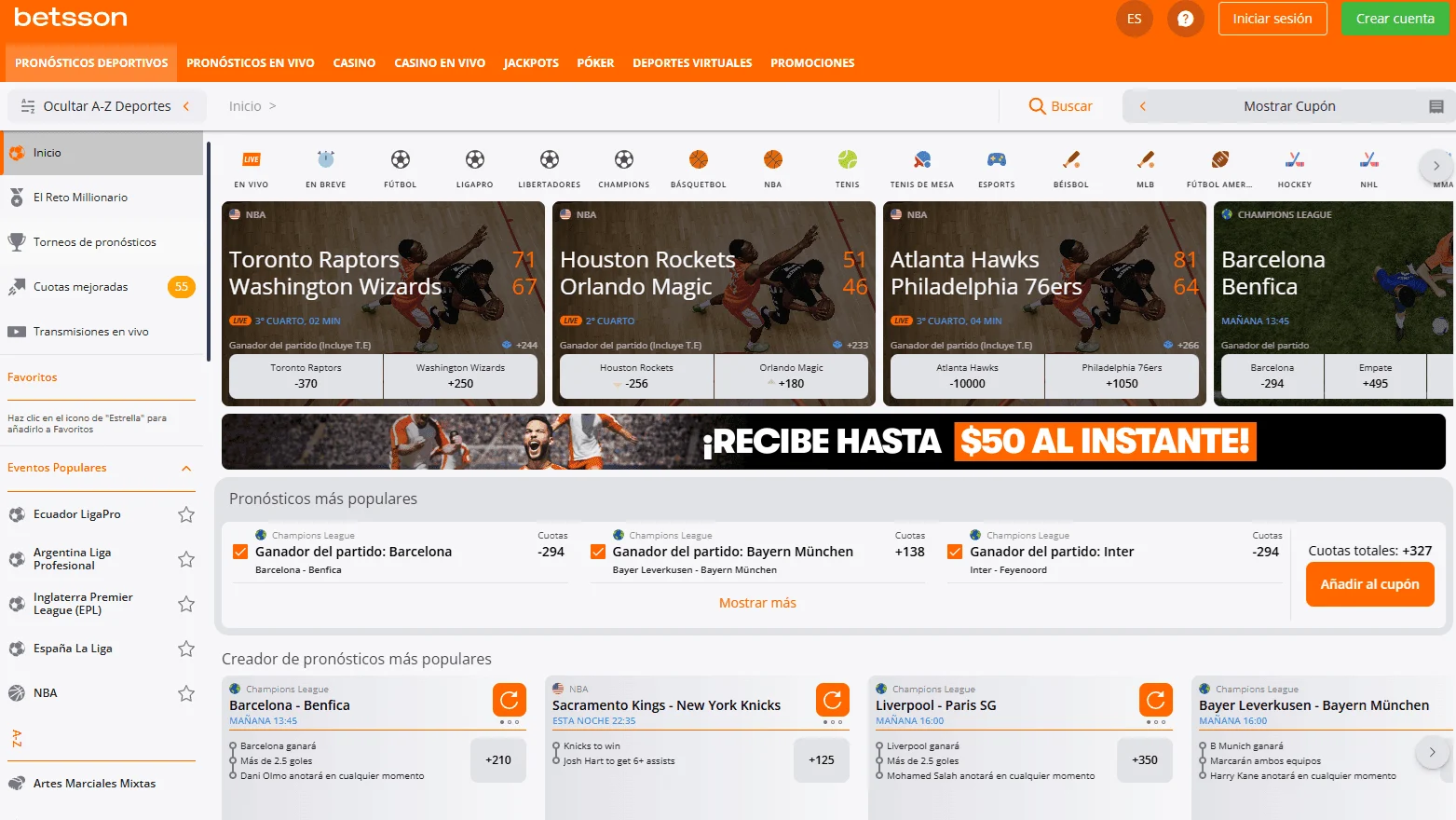Refresh the Sacramento Kings - New York Knicks builder

[x=833, y=700]
